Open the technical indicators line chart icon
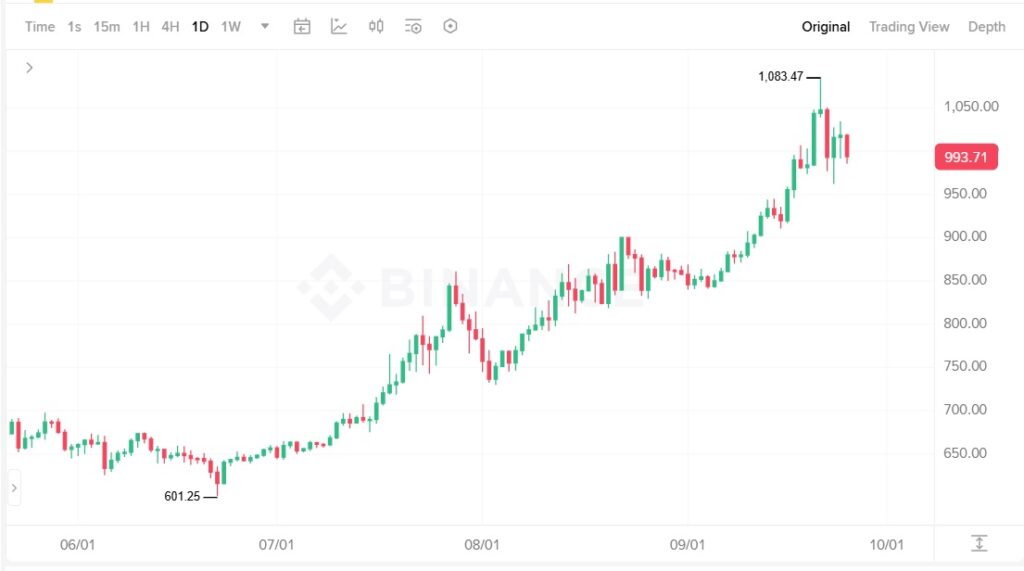 [x=339, y=27]
